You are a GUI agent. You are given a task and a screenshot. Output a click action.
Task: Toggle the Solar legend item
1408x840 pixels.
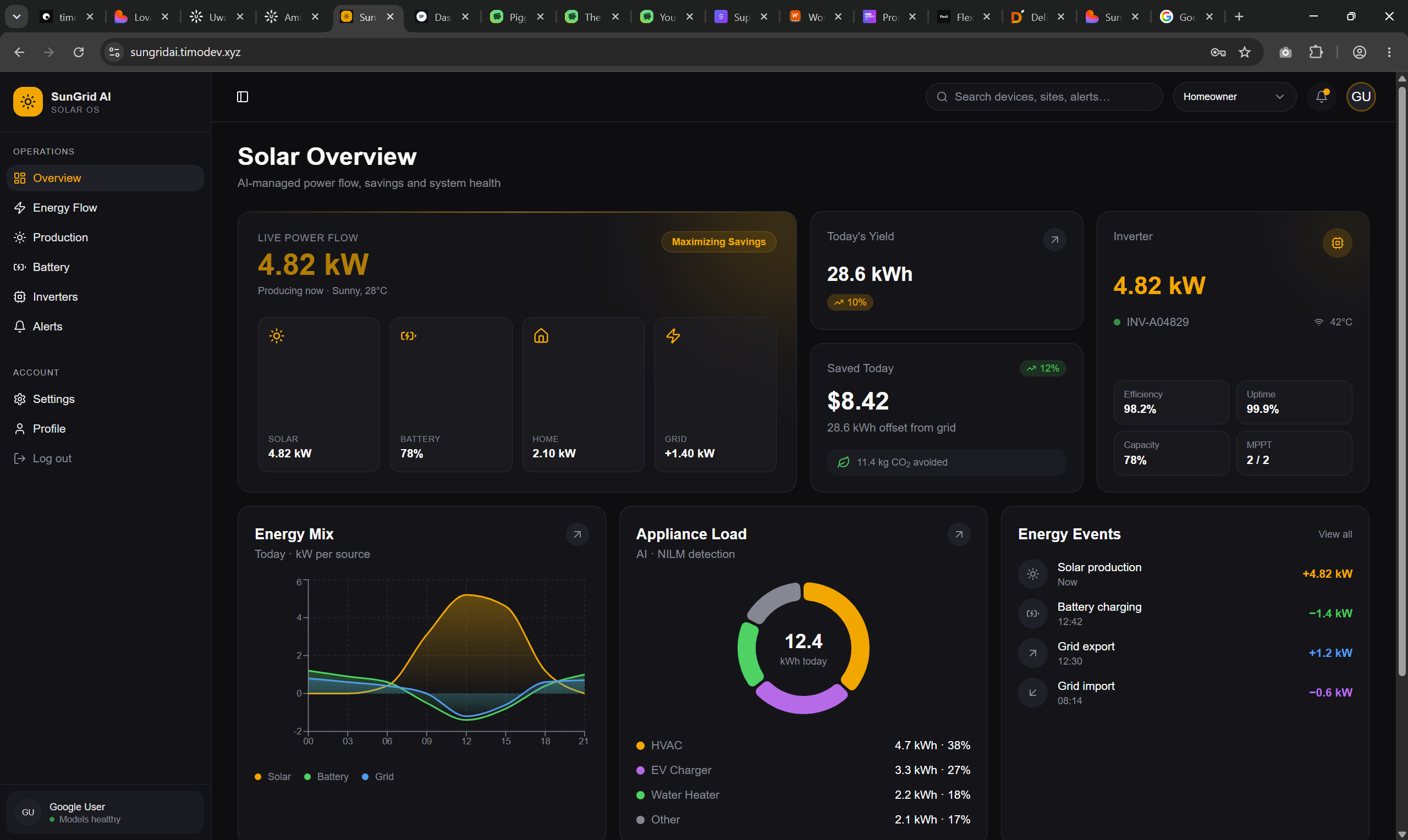(x=273, y=777)
